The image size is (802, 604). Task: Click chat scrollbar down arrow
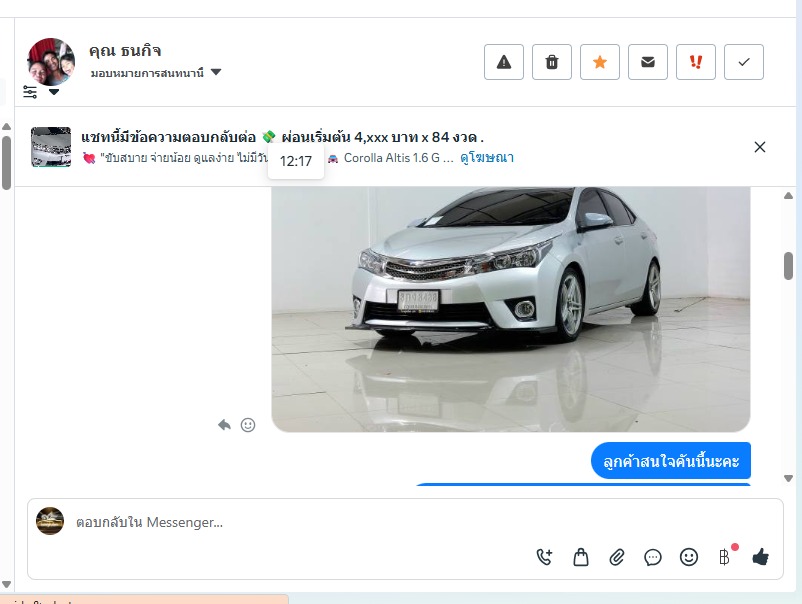[788, 478]
